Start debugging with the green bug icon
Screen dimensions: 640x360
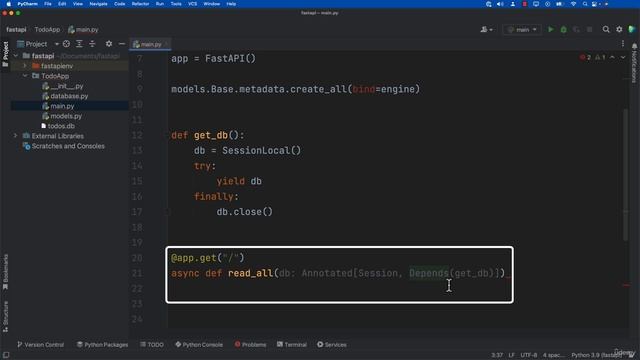pos(564,29)
